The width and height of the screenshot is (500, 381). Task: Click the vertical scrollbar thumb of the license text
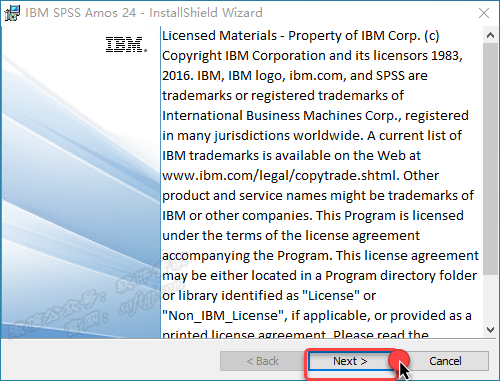[490, 159]
